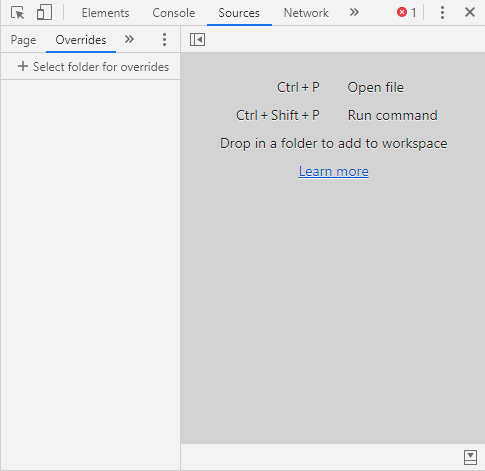The width and height of the screenshot is (485, 471).
Task: Hide the navigator sidebar pane icon
Action: click(x=197, y=40)
